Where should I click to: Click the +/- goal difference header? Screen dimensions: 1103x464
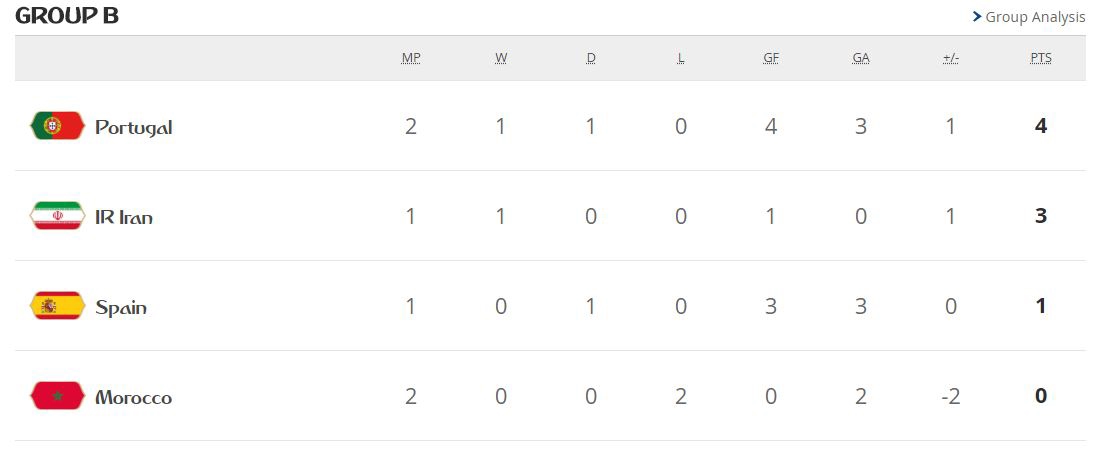pyautogui.click(x=951, y=58)
